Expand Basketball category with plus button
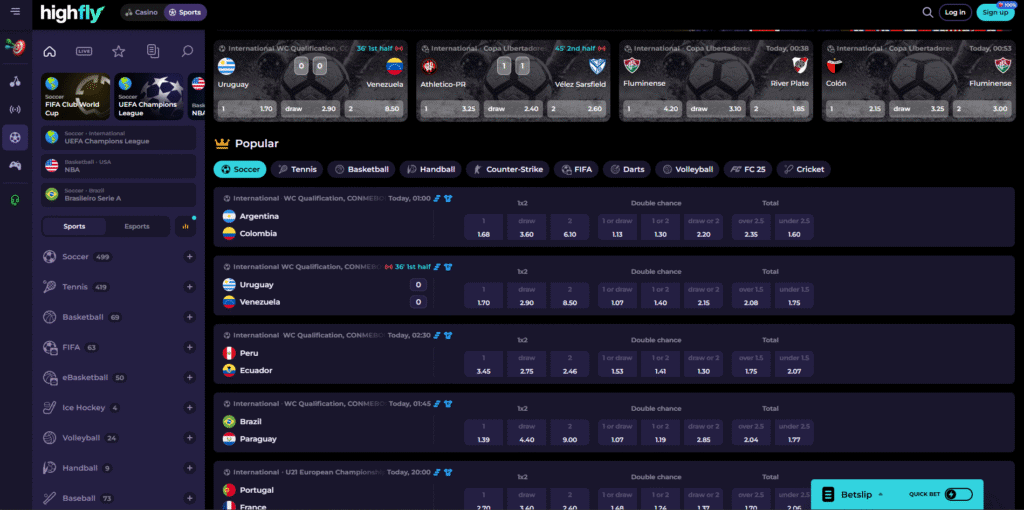1024x510 pixels. click(x=190, y=317)
